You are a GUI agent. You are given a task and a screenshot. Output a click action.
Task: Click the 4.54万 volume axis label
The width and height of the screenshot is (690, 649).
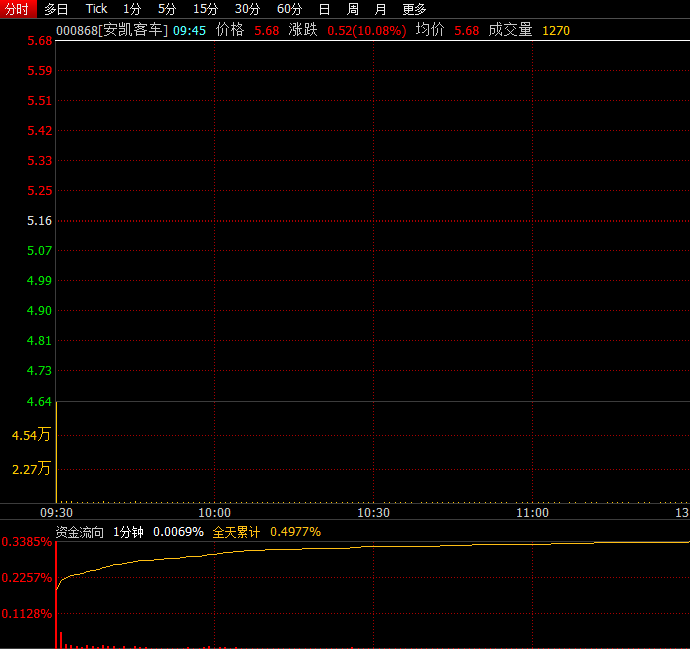(x=31, y=435)
